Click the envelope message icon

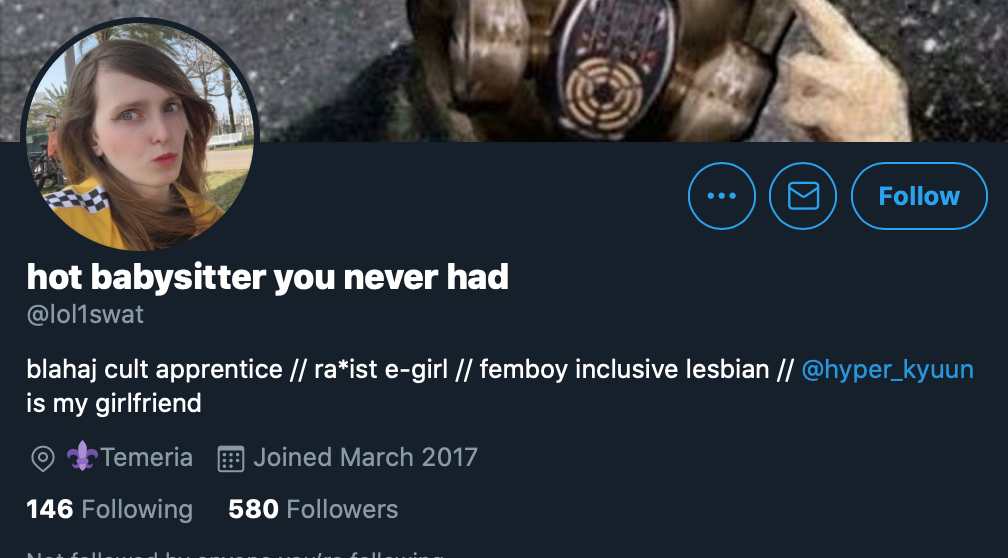[x=803, y=196]
